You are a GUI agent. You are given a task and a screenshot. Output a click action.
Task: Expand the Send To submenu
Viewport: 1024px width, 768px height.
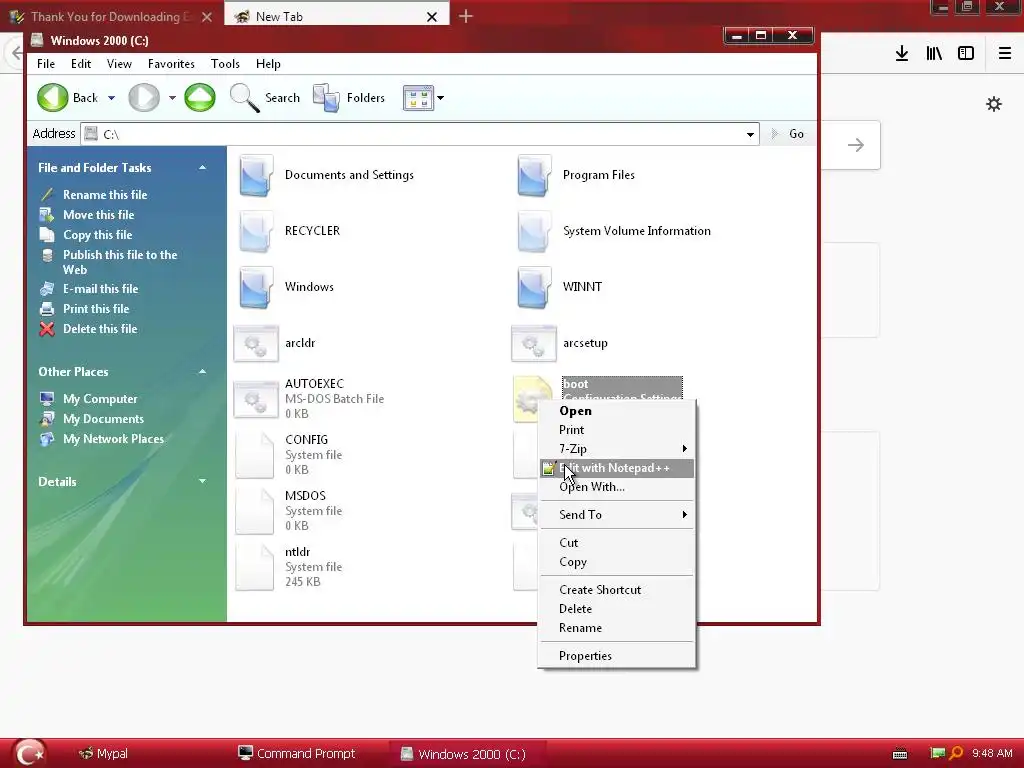coord(617,515)
